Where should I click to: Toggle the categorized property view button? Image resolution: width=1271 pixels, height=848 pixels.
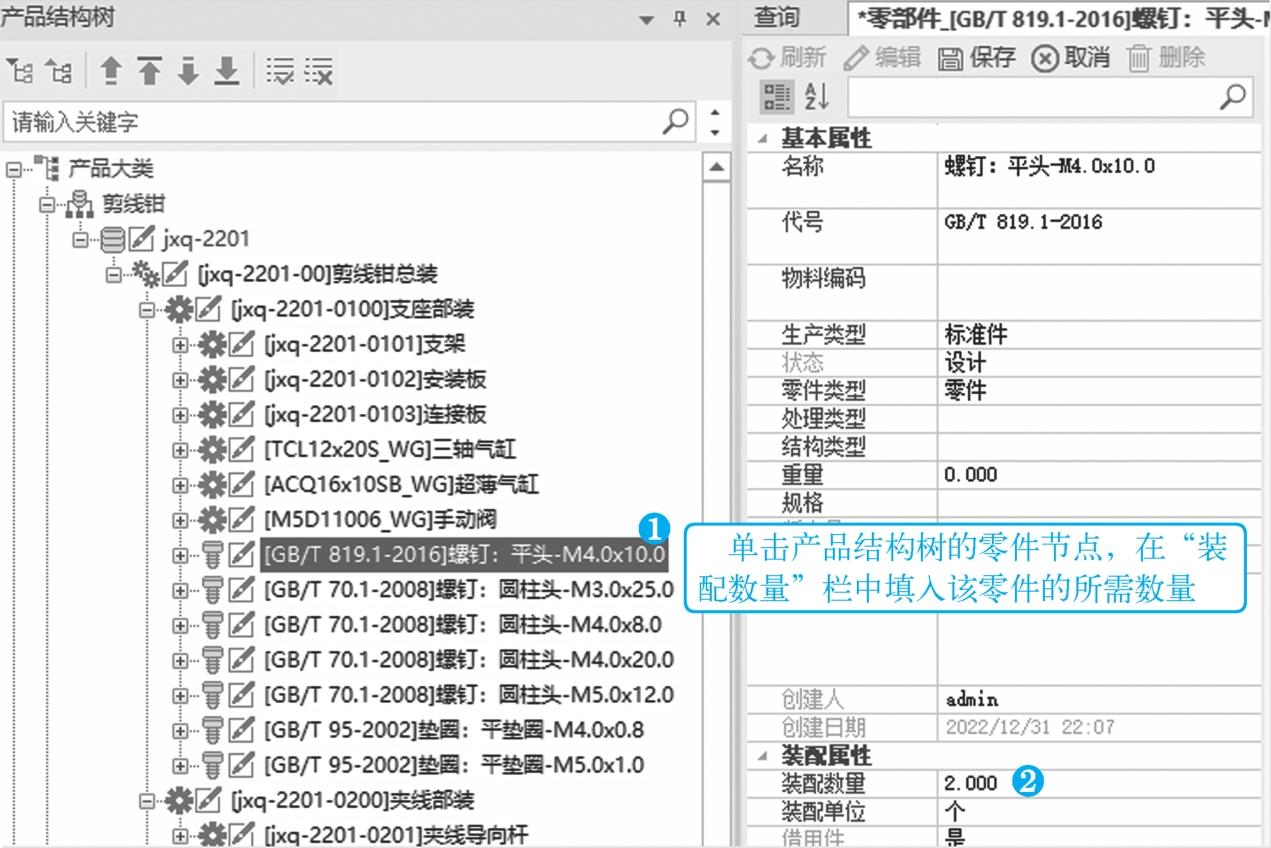point(776,96)
